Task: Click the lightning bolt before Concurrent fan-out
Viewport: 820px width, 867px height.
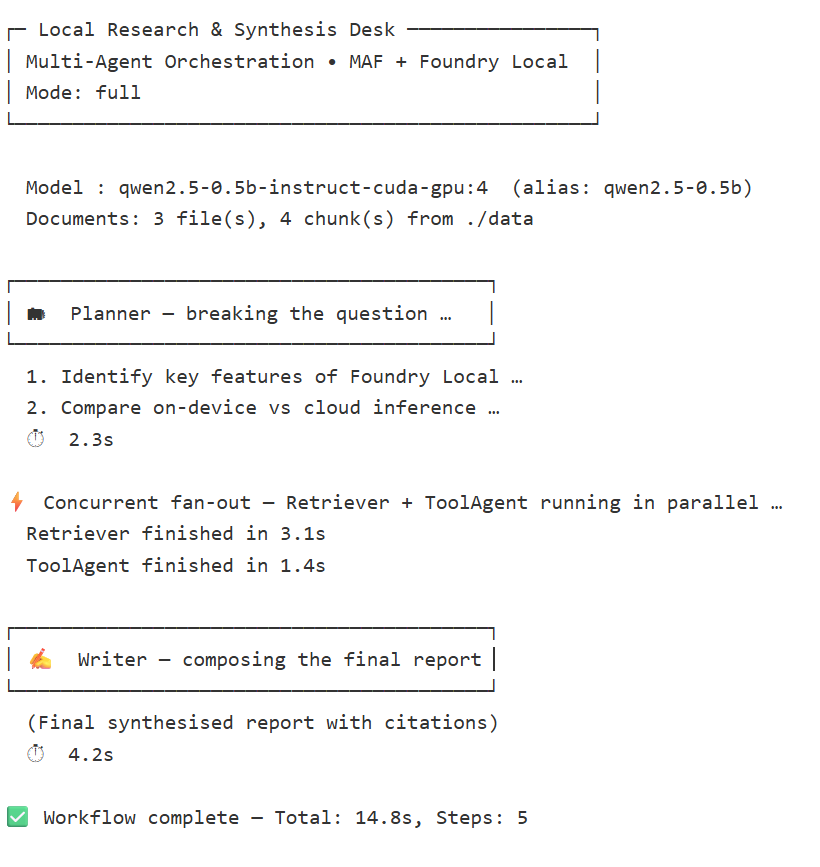Action: tap(16, 502)
